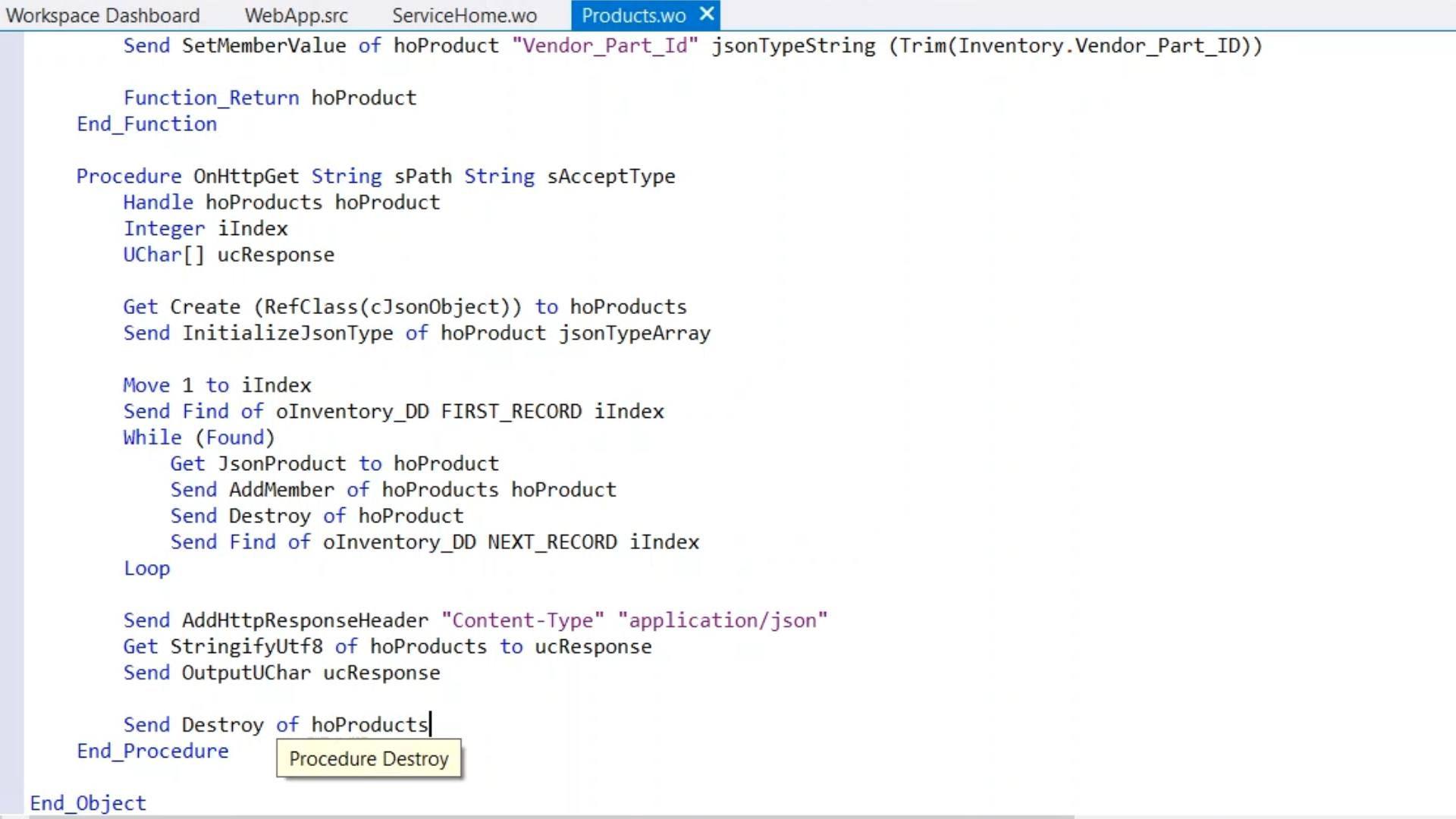Viewport: 1456px width, 819px height.
Task: Switch to the Workspace Dashboard tab
Action: 102,15
